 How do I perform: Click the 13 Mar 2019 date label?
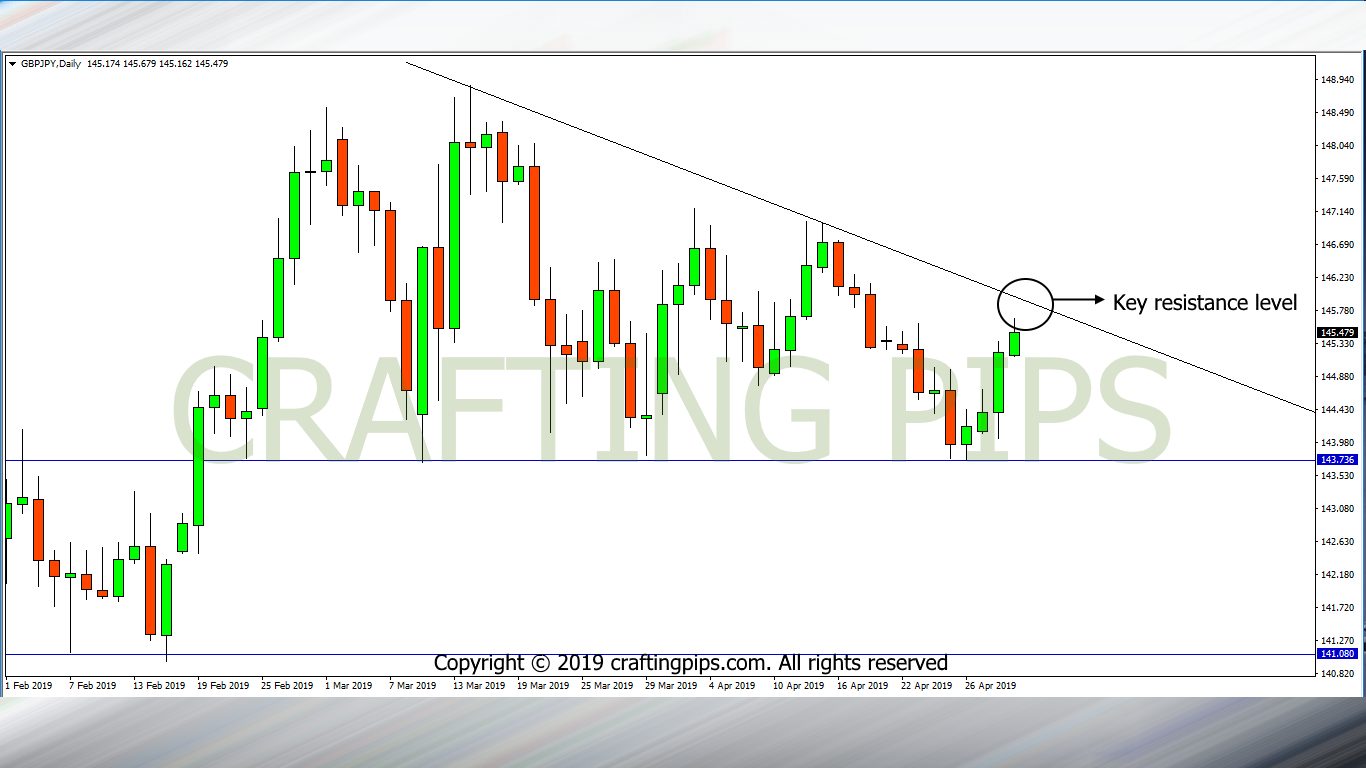coord(478,686)
